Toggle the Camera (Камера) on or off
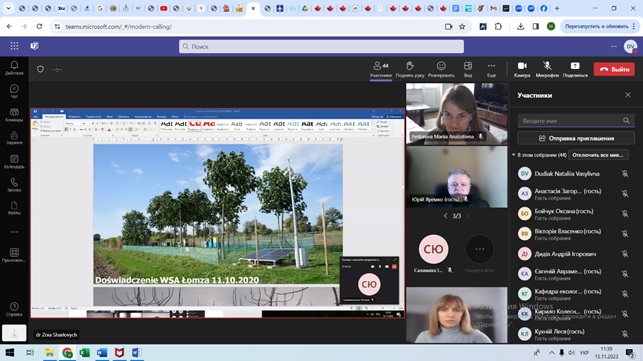 click(522, 69)
